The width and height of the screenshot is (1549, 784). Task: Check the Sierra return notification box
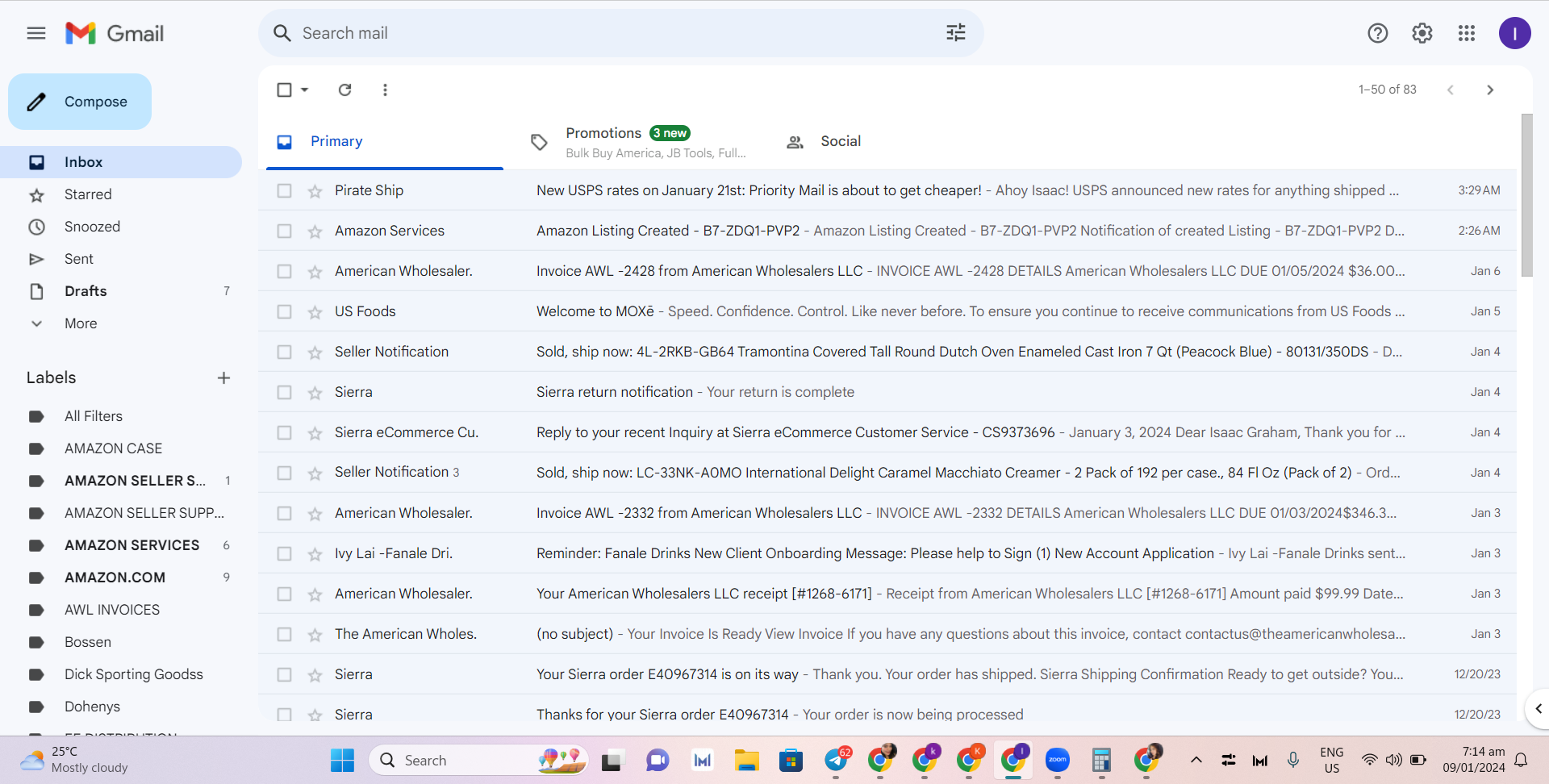284,392
